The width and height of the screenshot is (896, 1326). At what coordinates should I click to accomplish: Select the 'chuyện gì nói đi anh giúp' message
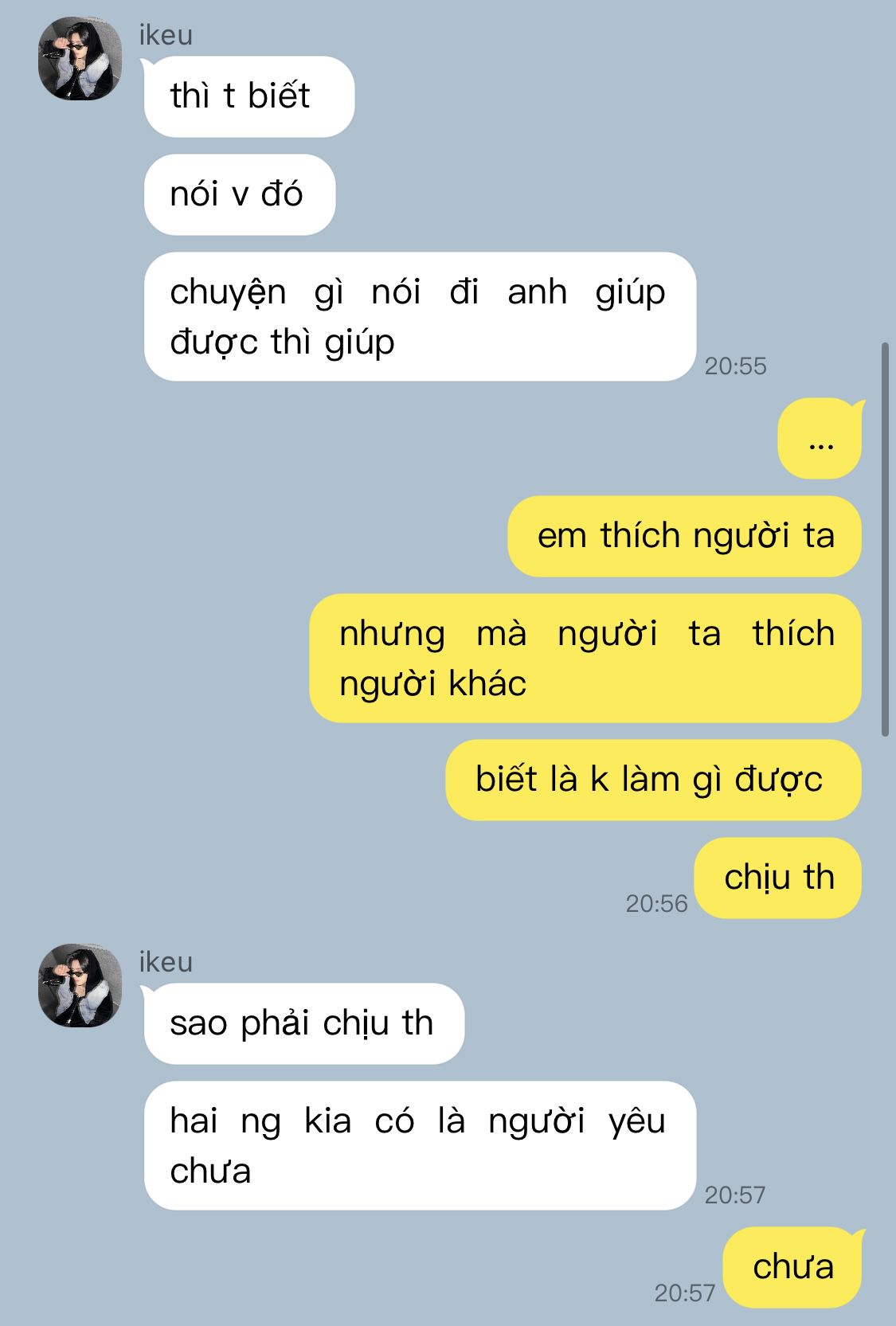click(420, 316)
